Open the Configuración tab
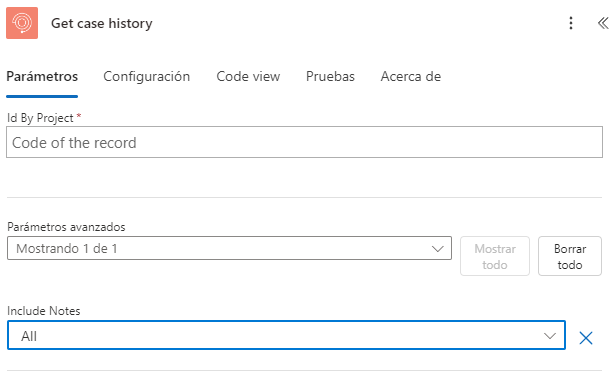The width and height of the screenshot is (610, 371). coord(147,77)
